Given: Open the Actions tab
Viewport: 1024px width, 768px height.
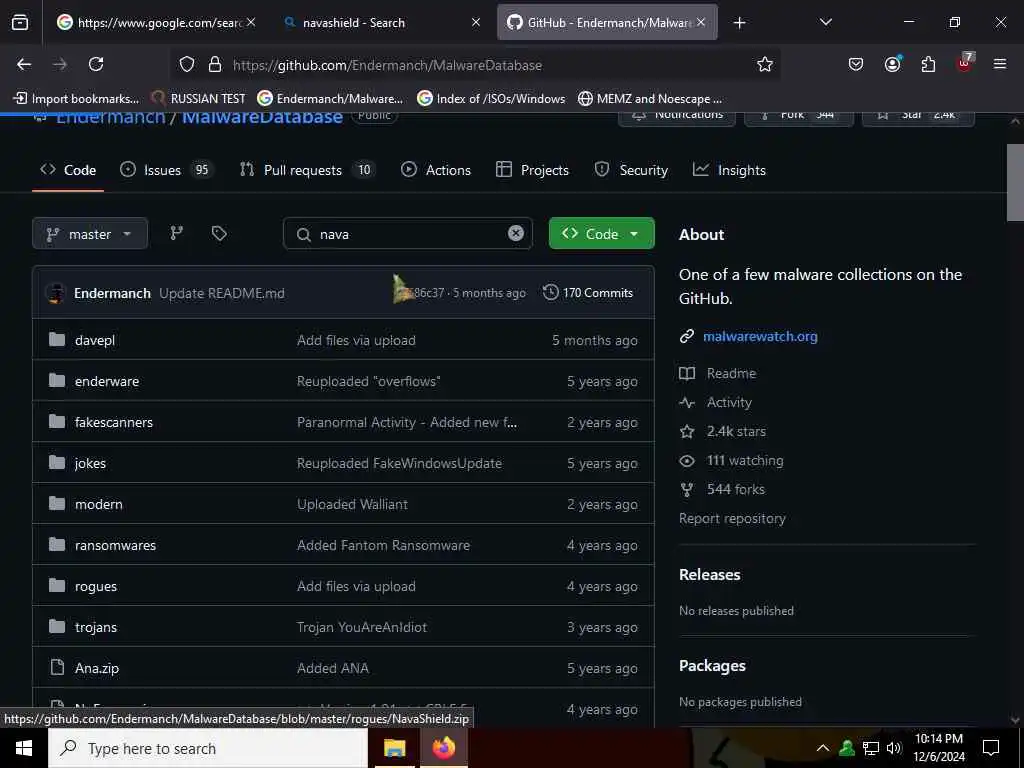Looking at the screenshot, I should 436,170.
